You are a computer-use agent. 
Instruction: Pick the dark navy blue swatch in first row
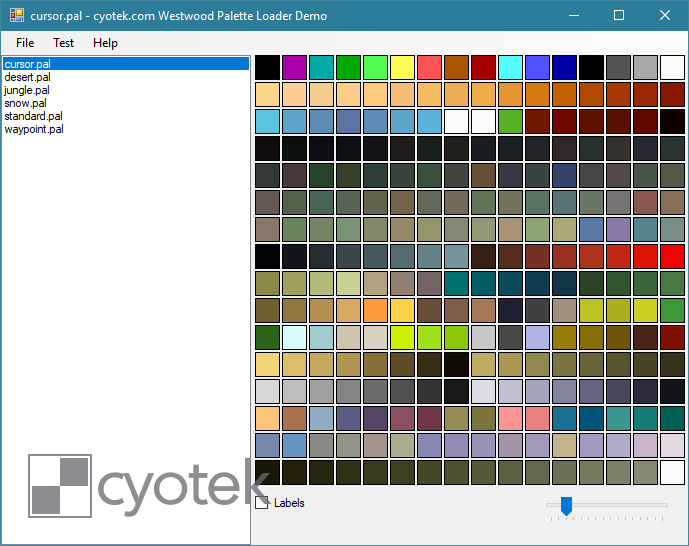[565, 67]
